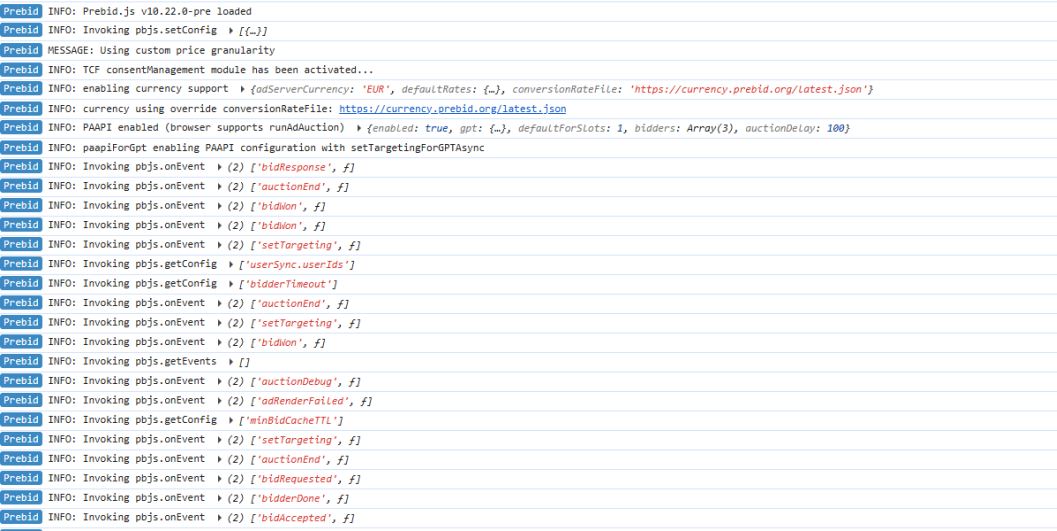The height and width of the screenshot is (531, 1057).
Task: Expand the 'minBidCacheTTL' getConfig array
Action: (x=231, y=420)
